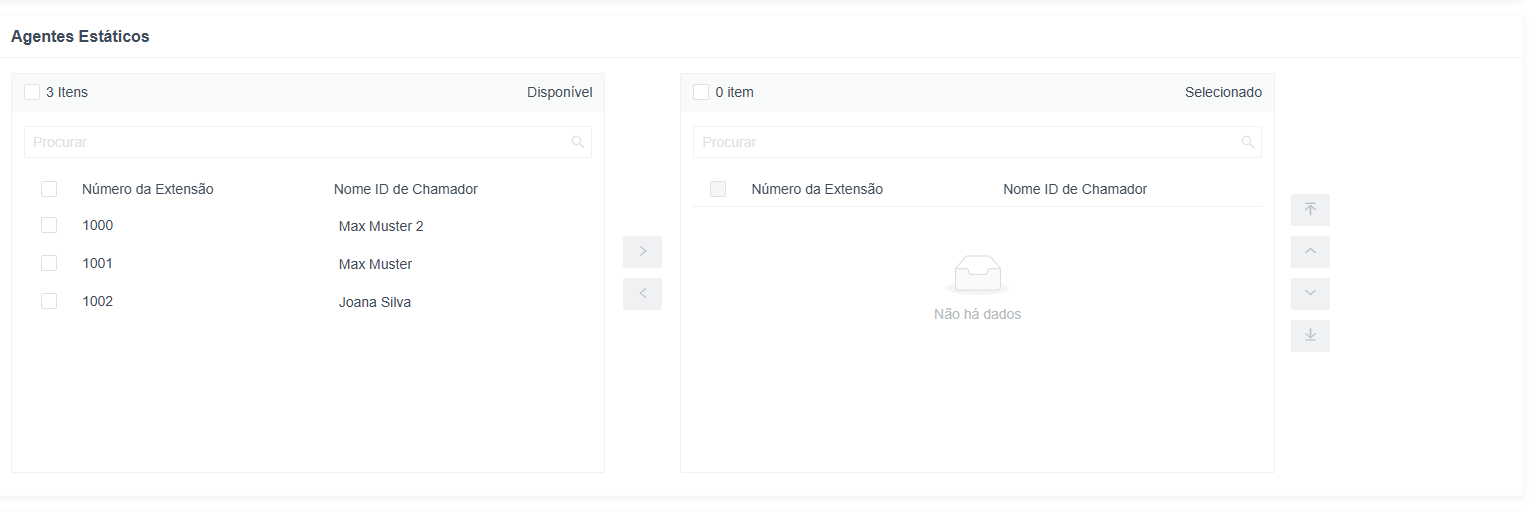This screenshot has width=1534, height=513.
Task: Click the "Nome ID de Chamador" header in the Disponível table
Action: click(x=406, y=189)
